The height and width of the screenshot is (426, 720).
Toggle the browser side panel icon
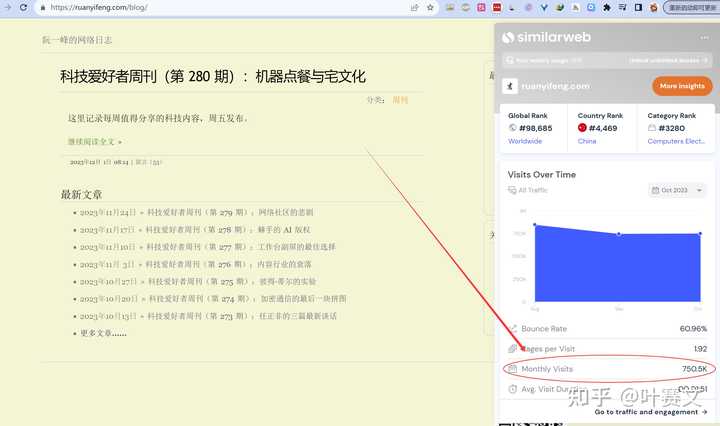click(638, 7)
